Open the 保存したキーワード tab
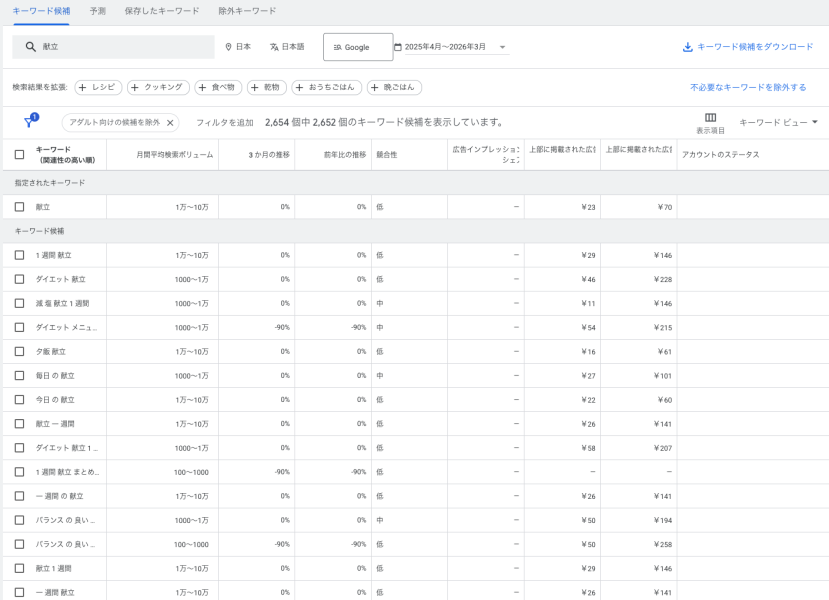829x600 pixels. coord(161,11)
